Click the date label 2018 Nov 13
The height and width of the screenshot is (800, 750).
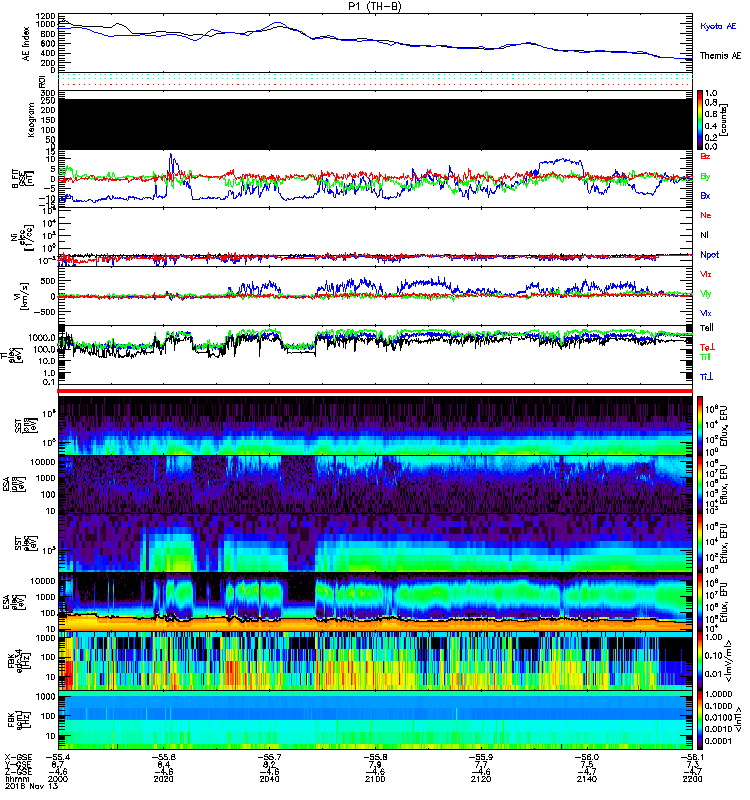(32, 786)
